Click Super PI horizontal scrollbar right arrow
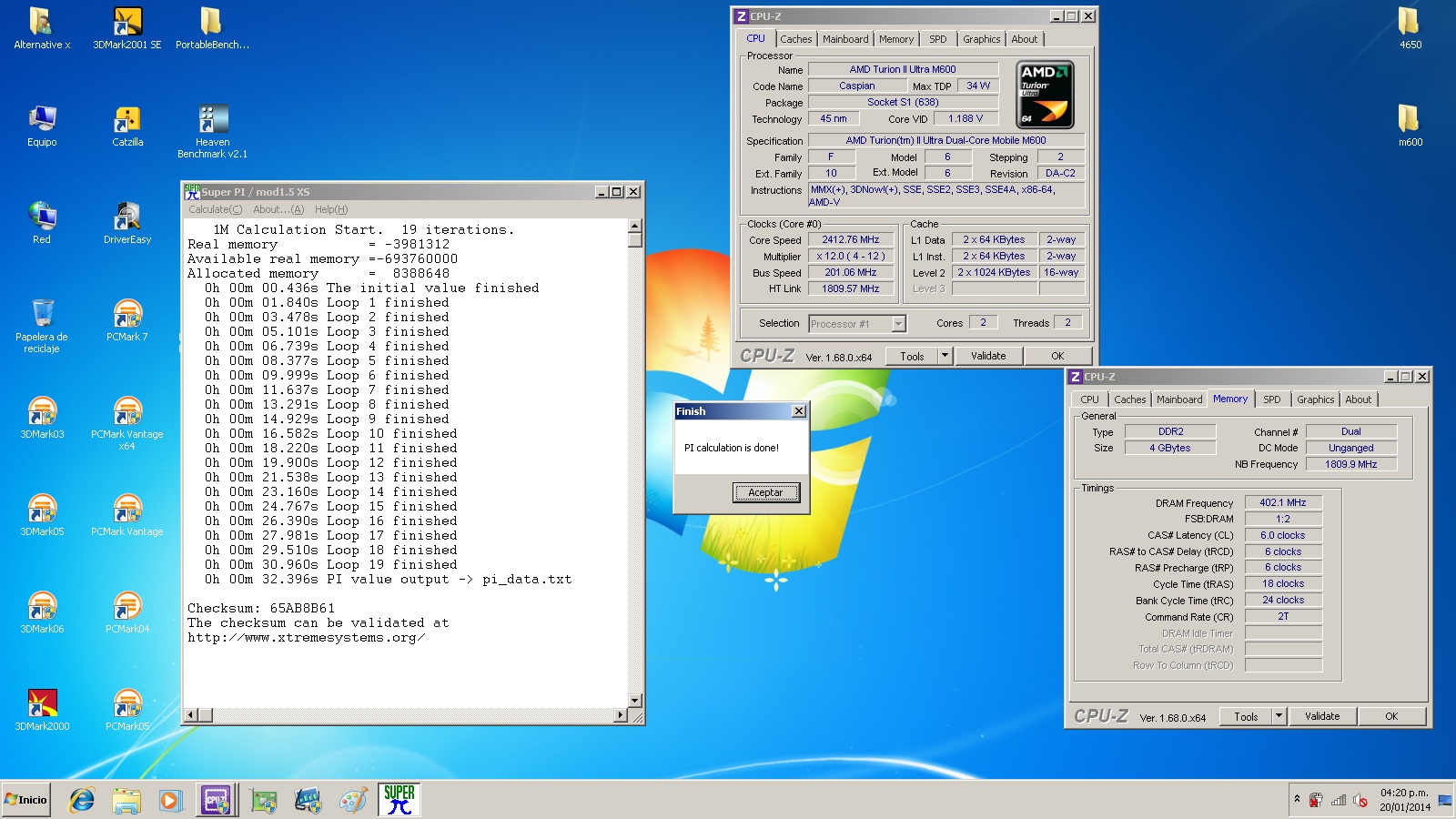 [x=622, y=715]
